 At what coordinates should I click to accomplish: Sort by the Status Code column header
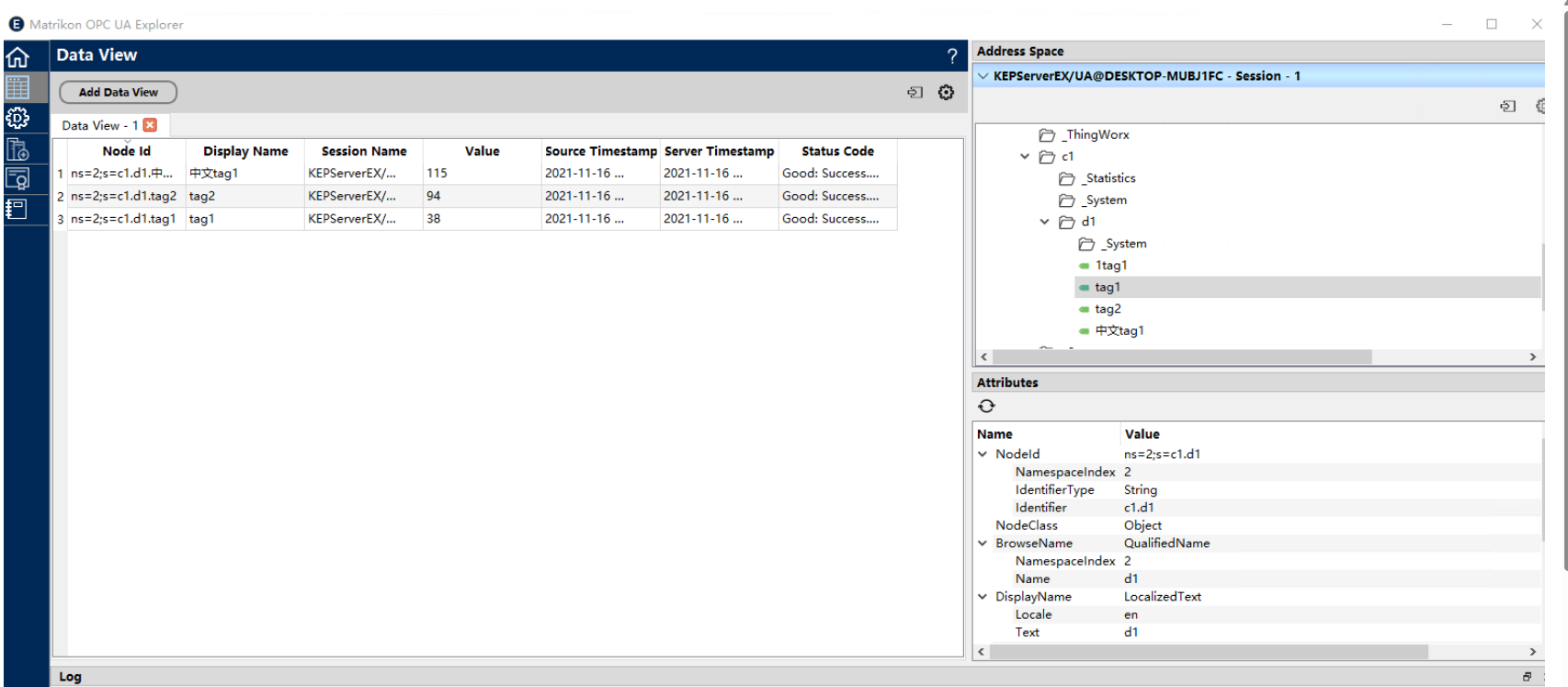[838, 151]
